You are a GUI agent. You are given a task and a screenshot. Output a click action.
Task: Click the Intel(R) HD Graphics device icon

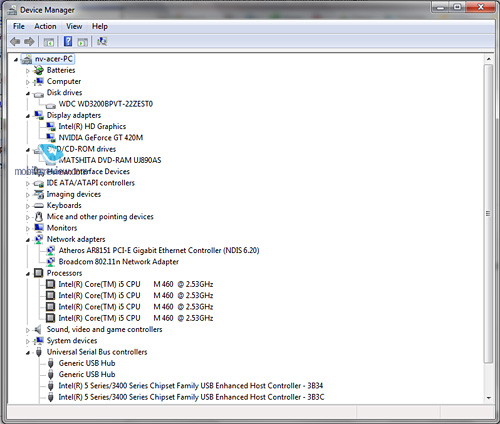coord(51,127)
